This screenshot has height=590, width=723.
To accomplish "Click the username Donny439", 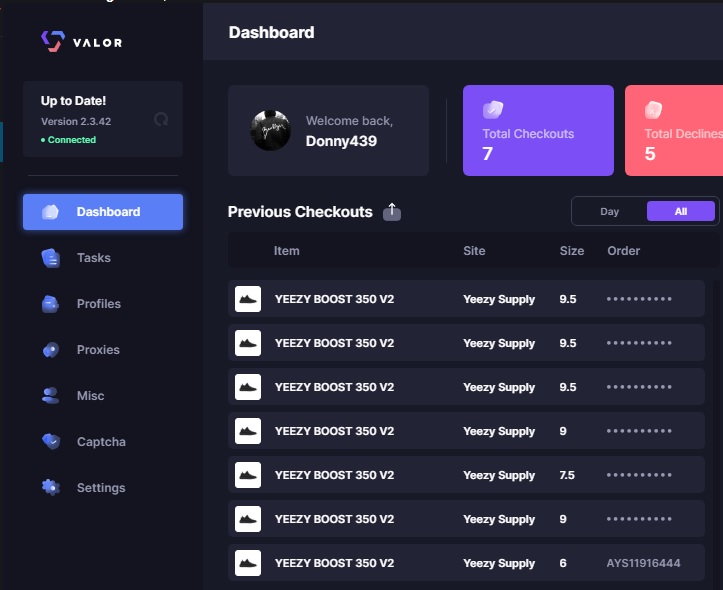I will [x=341, y=141].
